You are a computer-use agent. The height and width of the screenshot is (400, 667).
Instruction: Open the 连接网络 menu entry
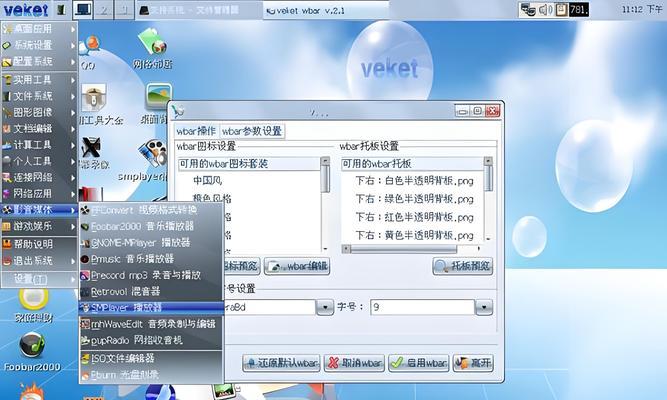[39, 177]
